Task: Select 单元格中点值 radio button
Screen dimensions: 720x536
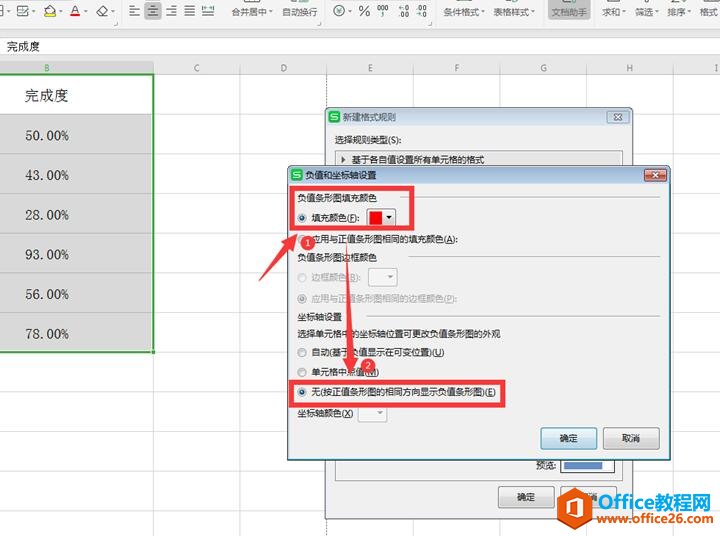Action: [302, 372]
